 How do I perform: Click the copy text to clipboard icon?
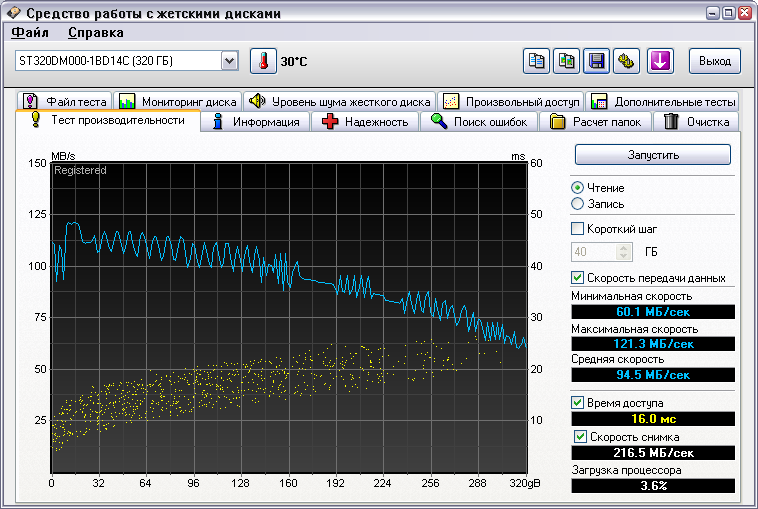537,61
